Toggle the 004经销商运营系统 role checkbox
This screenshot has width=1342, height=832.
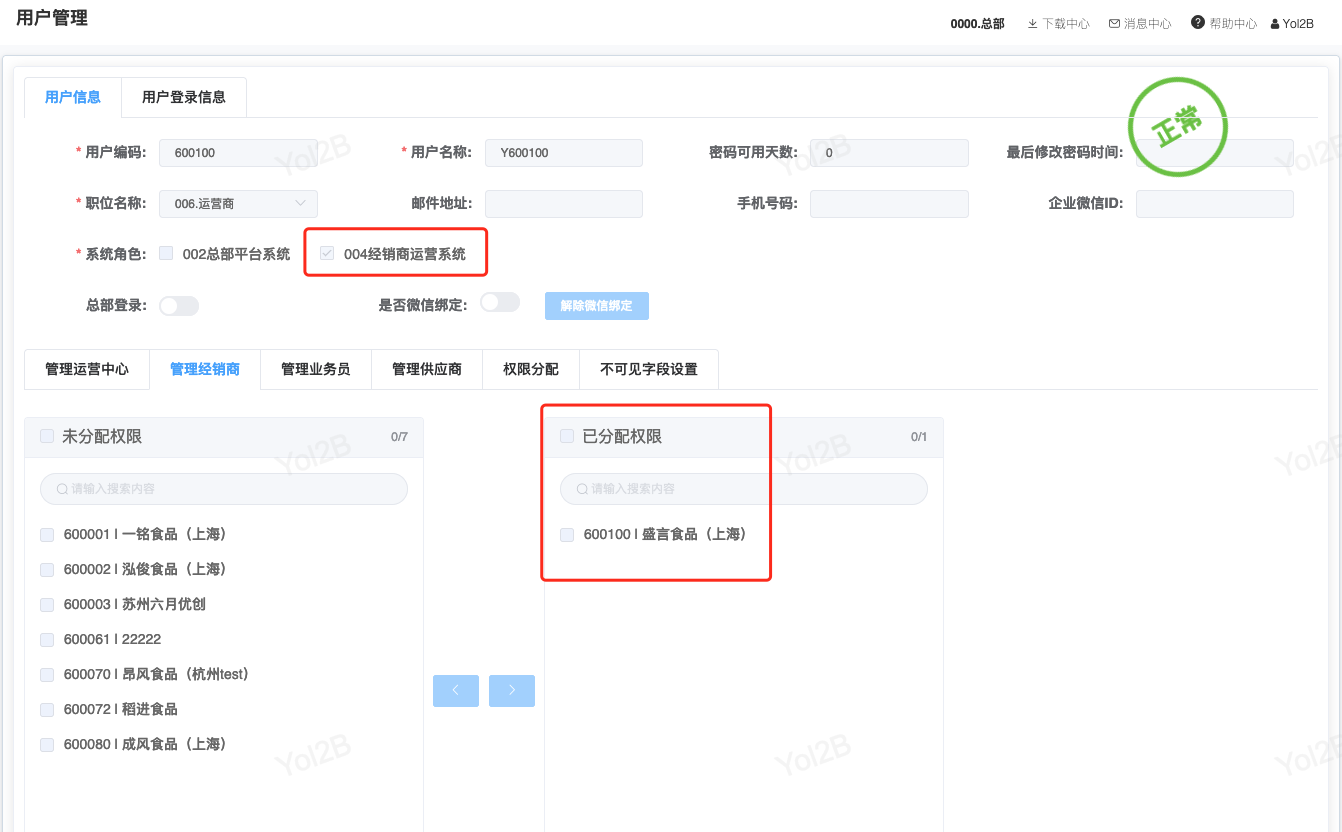coord(327,254)
